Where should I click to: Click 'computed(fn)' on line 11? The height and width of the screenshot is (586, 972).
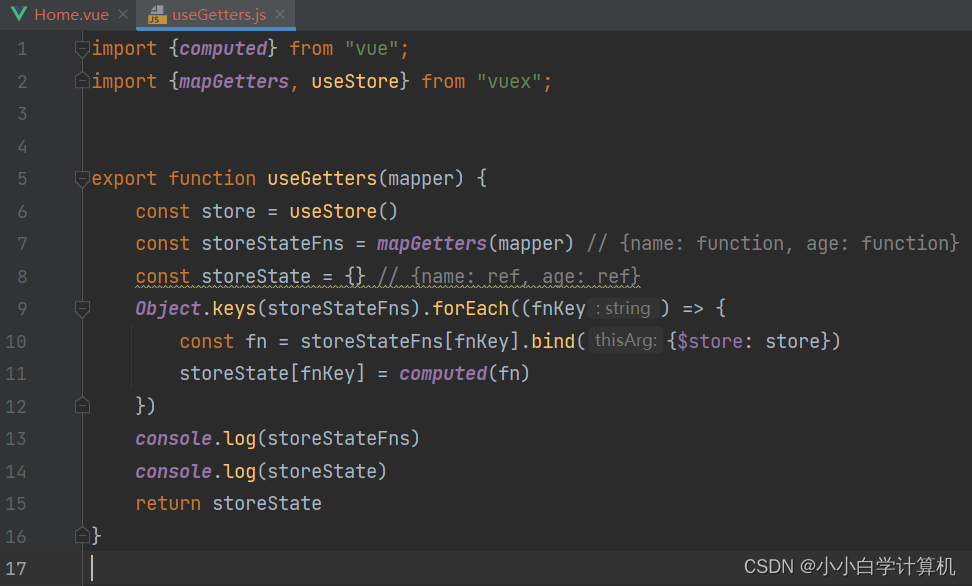click(464, 373)
